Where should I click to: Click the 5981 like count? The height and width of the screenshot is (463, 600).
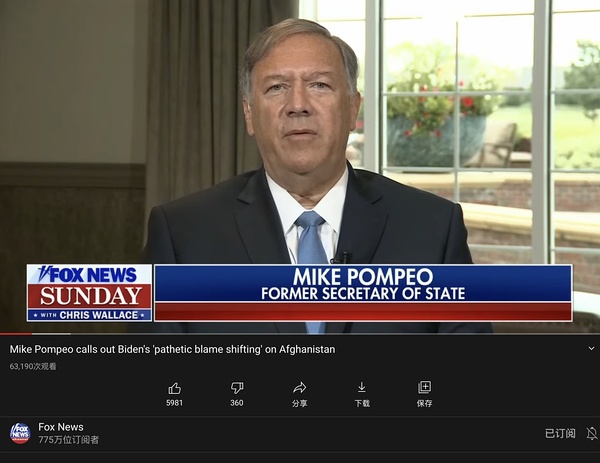(174, 403)
